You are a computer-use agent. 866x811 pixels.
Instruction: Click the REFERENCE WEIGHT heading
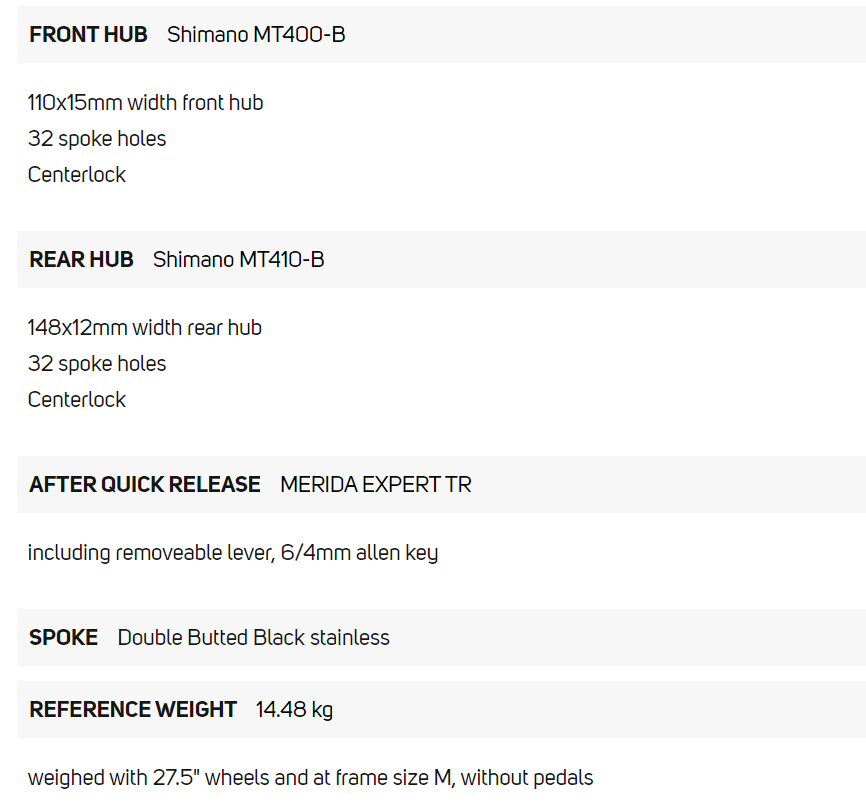133,710
